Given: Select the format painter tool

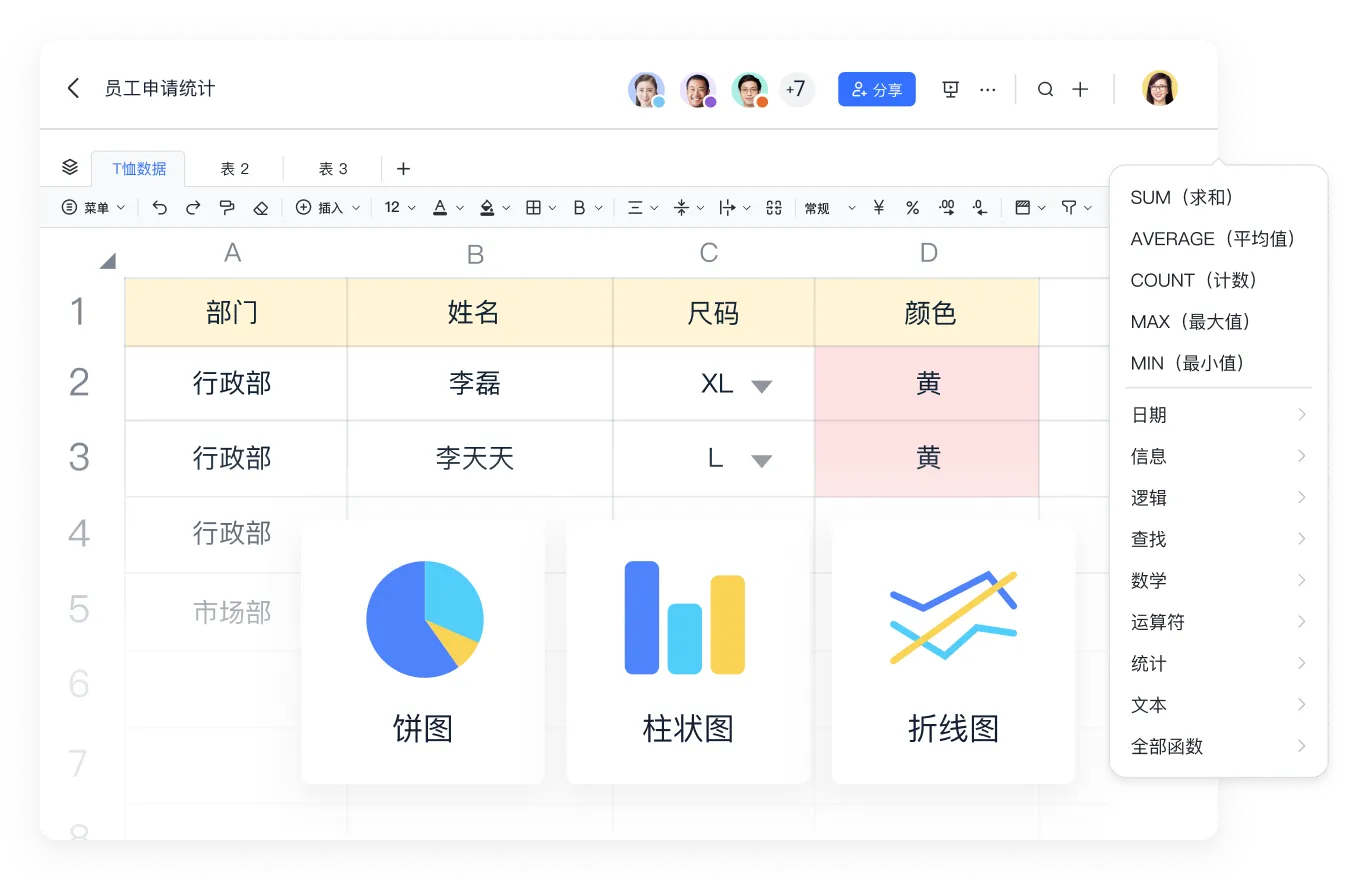Looking at the screenshot, I should click(227, 208).
